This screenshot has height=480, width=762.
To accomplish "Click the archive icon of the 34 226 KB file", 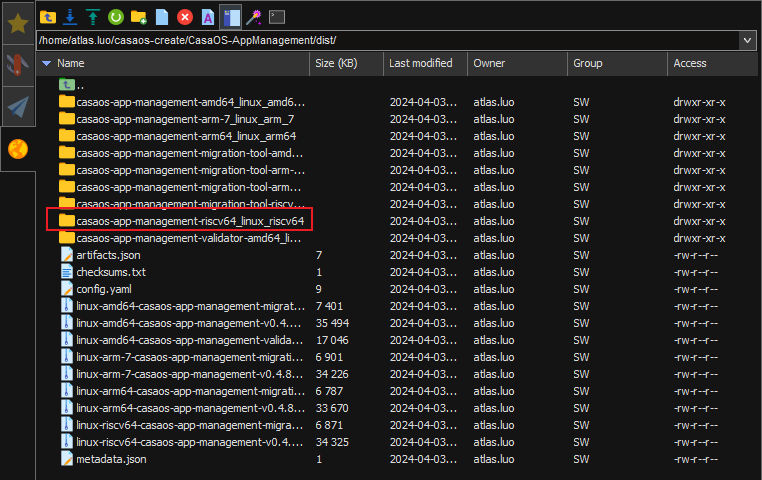I will pos(67,374).
